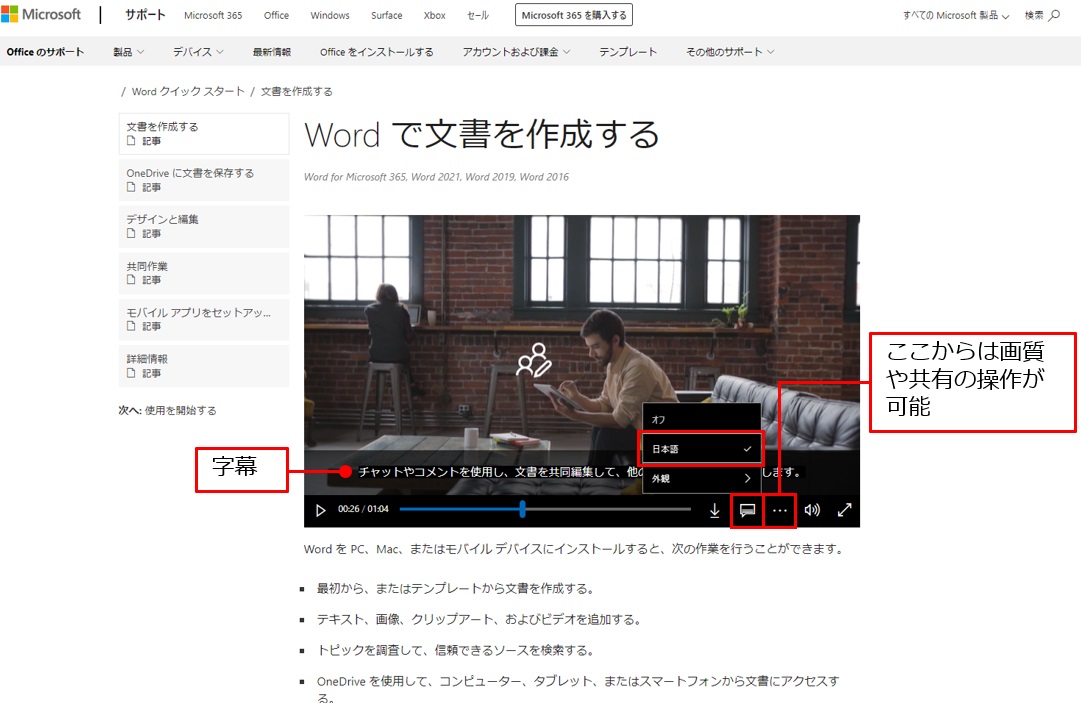The height and width of the screenshot is (703, 1081).
Task: Open モバイル アプリをセットアップ article
Action: click(x=204, y=319)
